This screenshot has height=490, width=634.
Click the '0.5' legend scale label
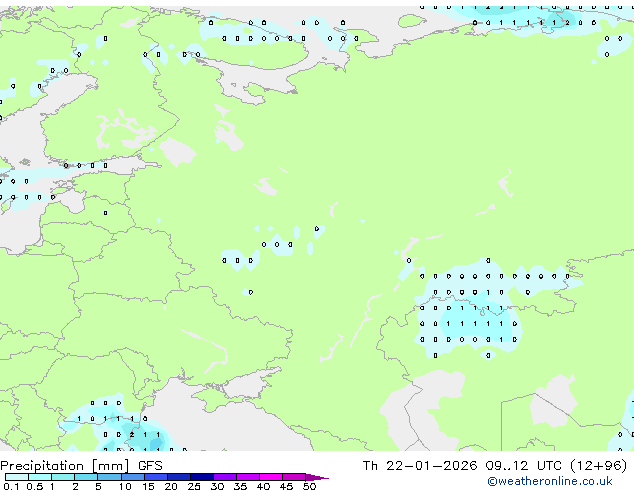point(35,486)
